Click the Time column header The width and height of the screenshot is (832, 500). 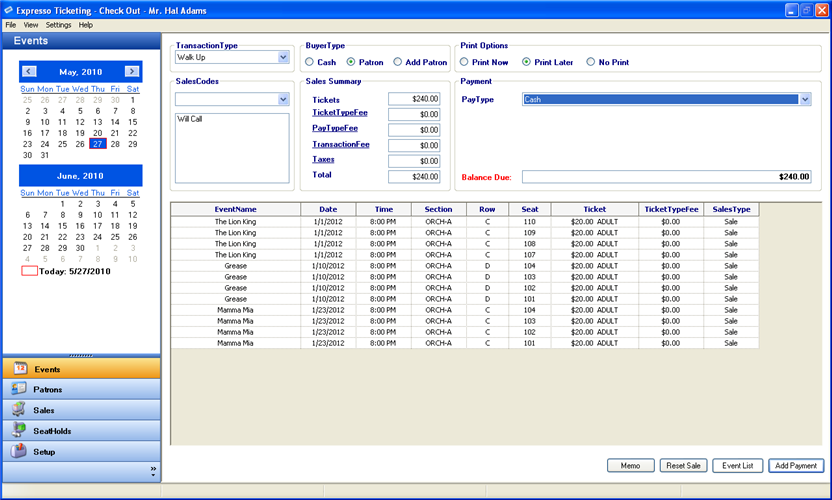click(x=384, y=209)
